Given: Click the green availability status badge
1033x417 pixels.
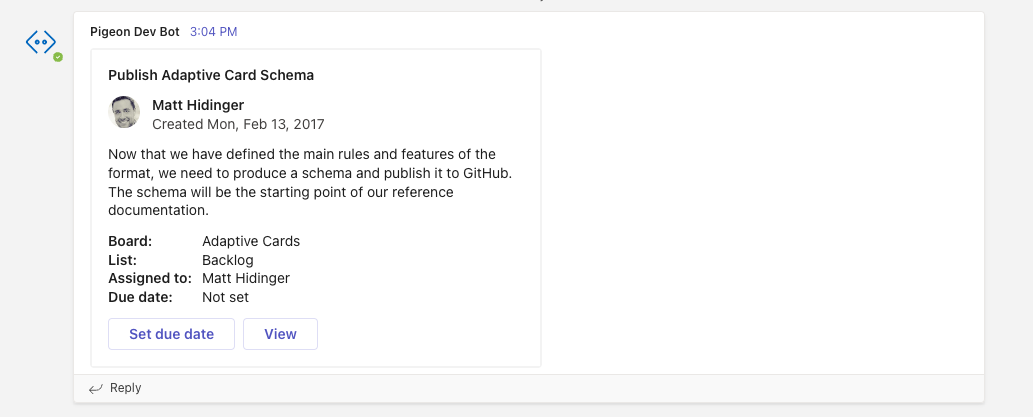Looking at the screenshot, I should pos(58,57).
